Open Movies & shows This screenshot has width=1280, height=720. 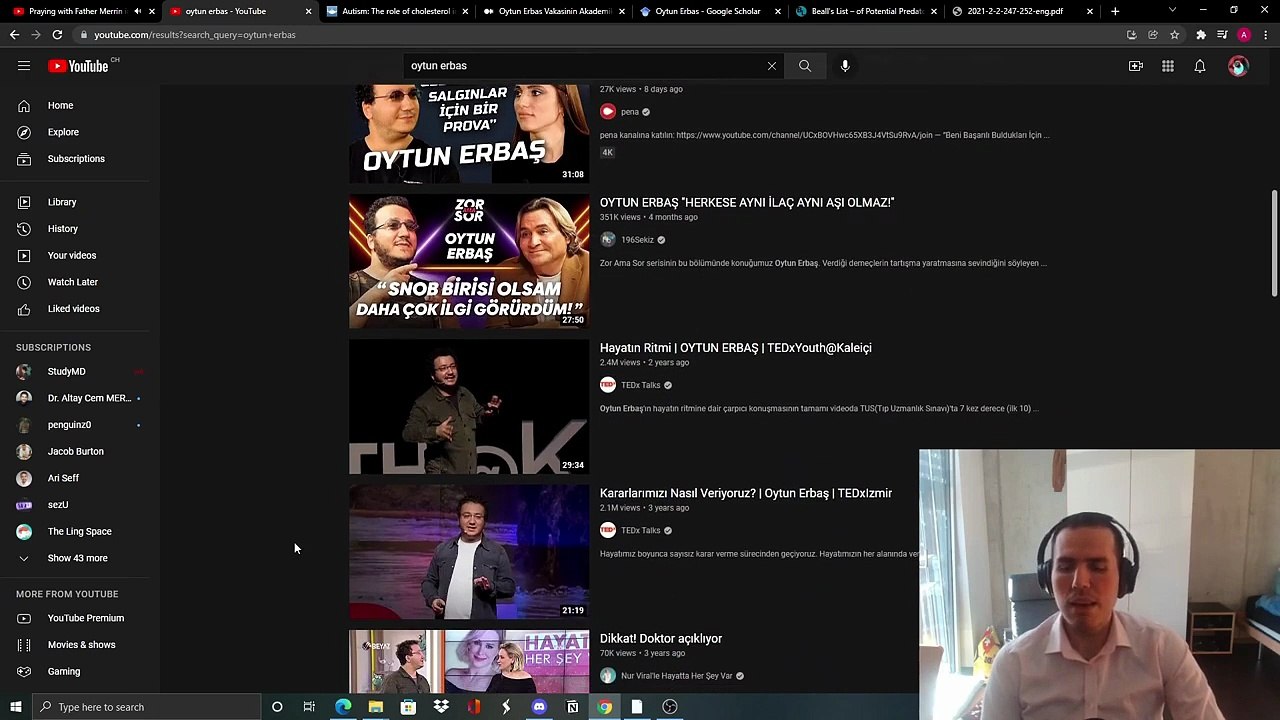[x=80, y=645]
